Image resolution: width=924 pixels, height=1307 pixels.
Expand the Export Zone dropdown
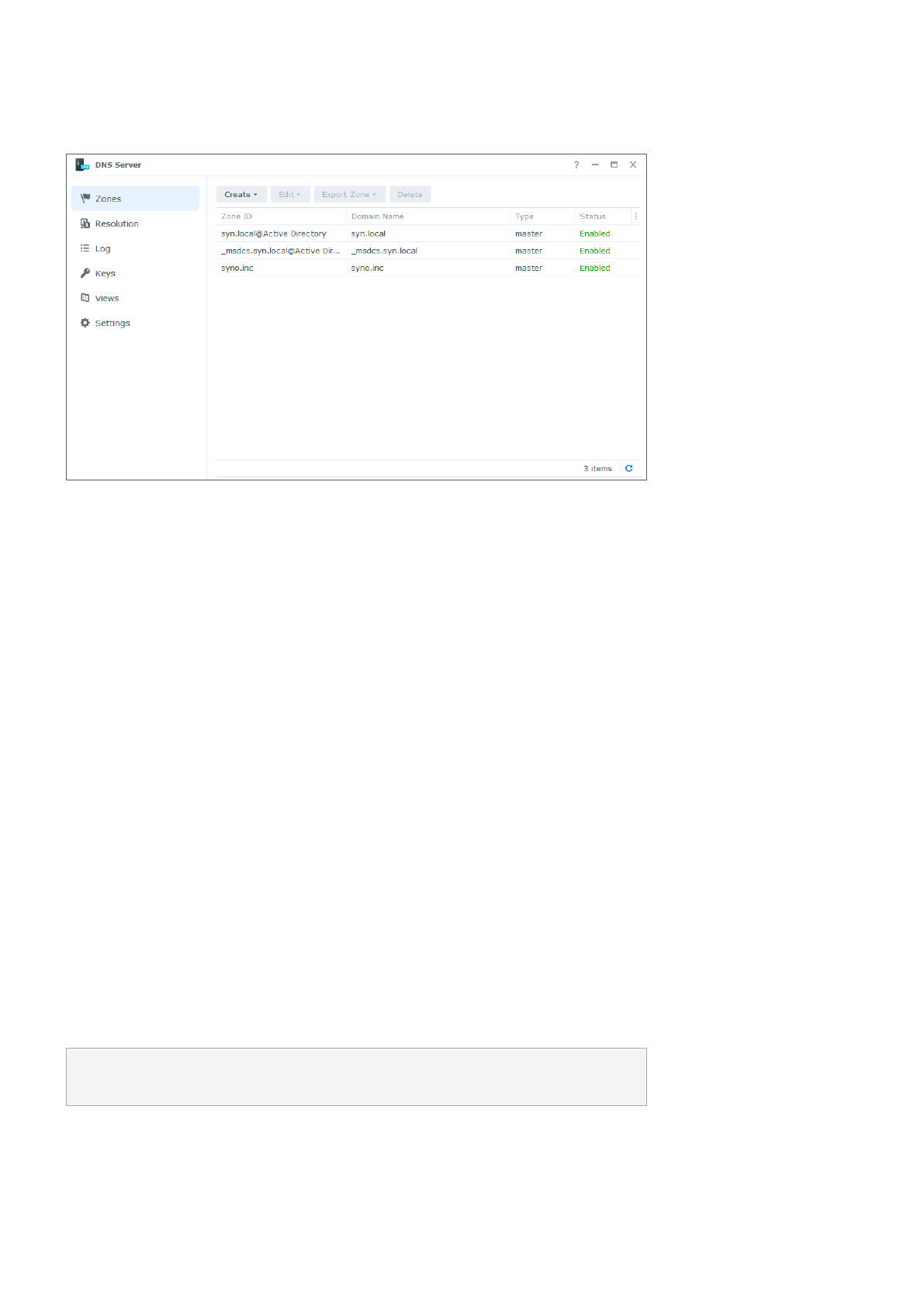[x=349, y=195]
